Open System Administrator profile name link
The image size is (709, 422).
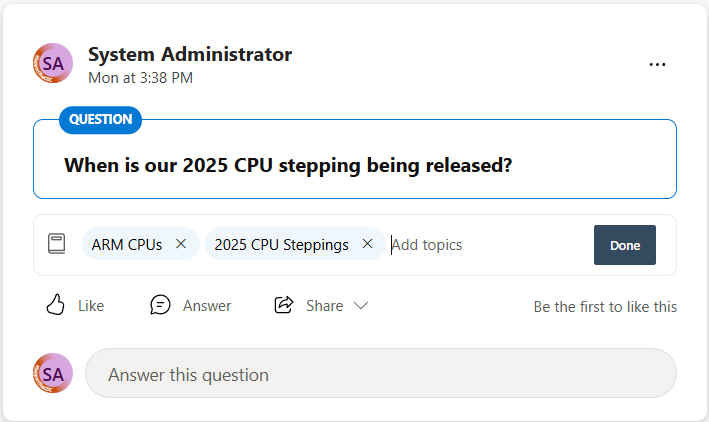coord(190,54)
